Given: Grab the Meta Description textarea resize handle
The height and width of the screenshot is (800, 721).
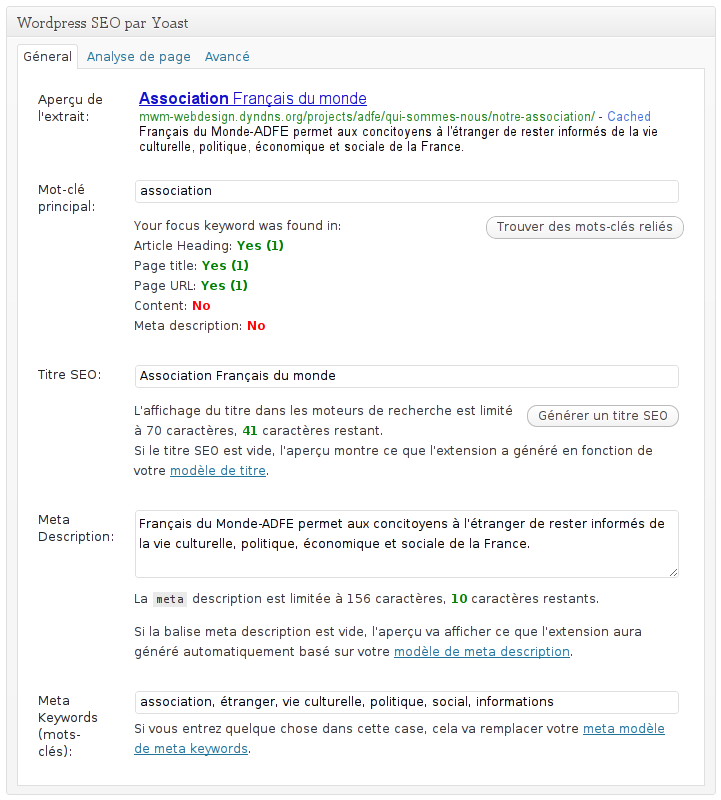Looking at the screenshot, I should click(673, 572).
